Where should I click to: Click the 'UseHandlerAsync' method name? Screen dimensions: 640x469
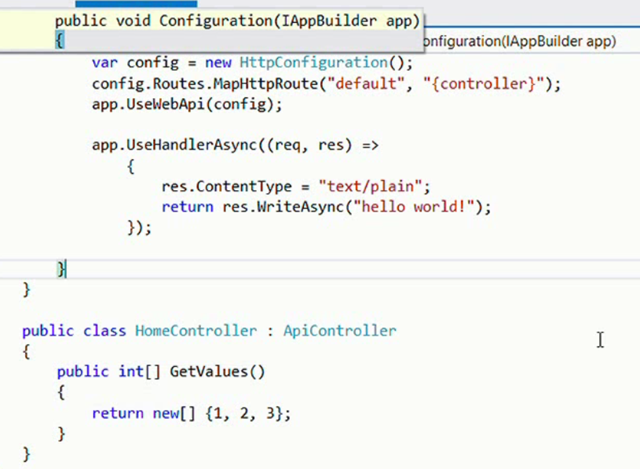click(x=191, y=145)
